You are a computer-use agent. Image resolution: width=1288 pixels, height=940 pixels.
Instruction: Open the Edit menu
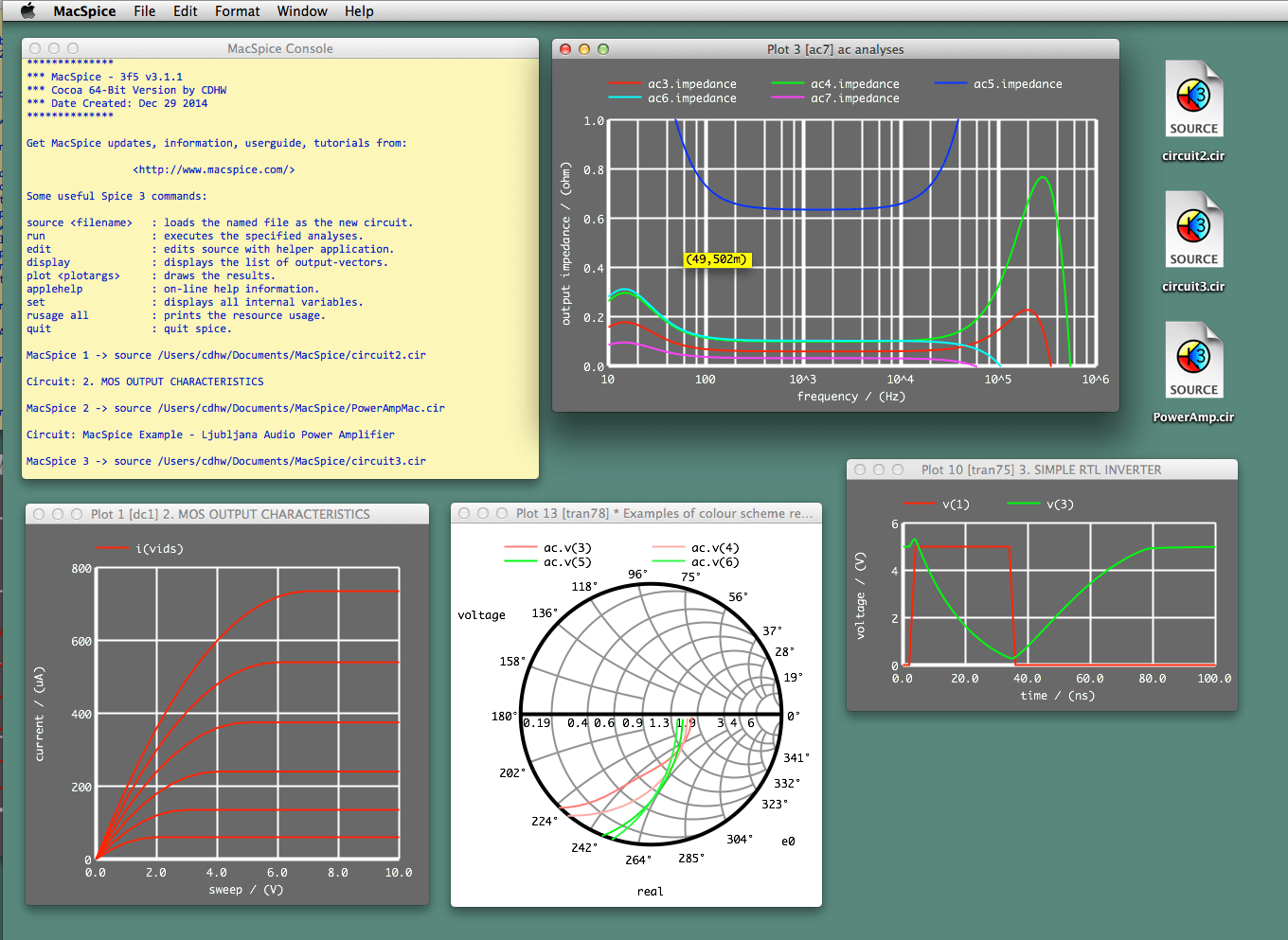point(185,11)
